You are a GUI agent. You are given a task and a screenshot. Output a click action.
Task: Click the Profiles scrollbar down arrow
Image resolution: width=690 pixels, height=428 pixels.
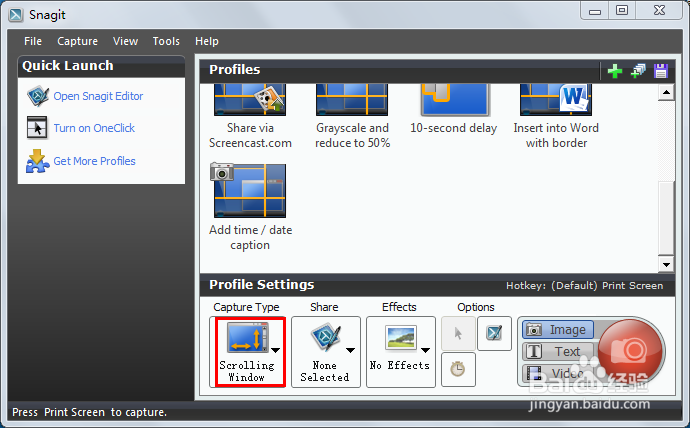tap(666, 265)
